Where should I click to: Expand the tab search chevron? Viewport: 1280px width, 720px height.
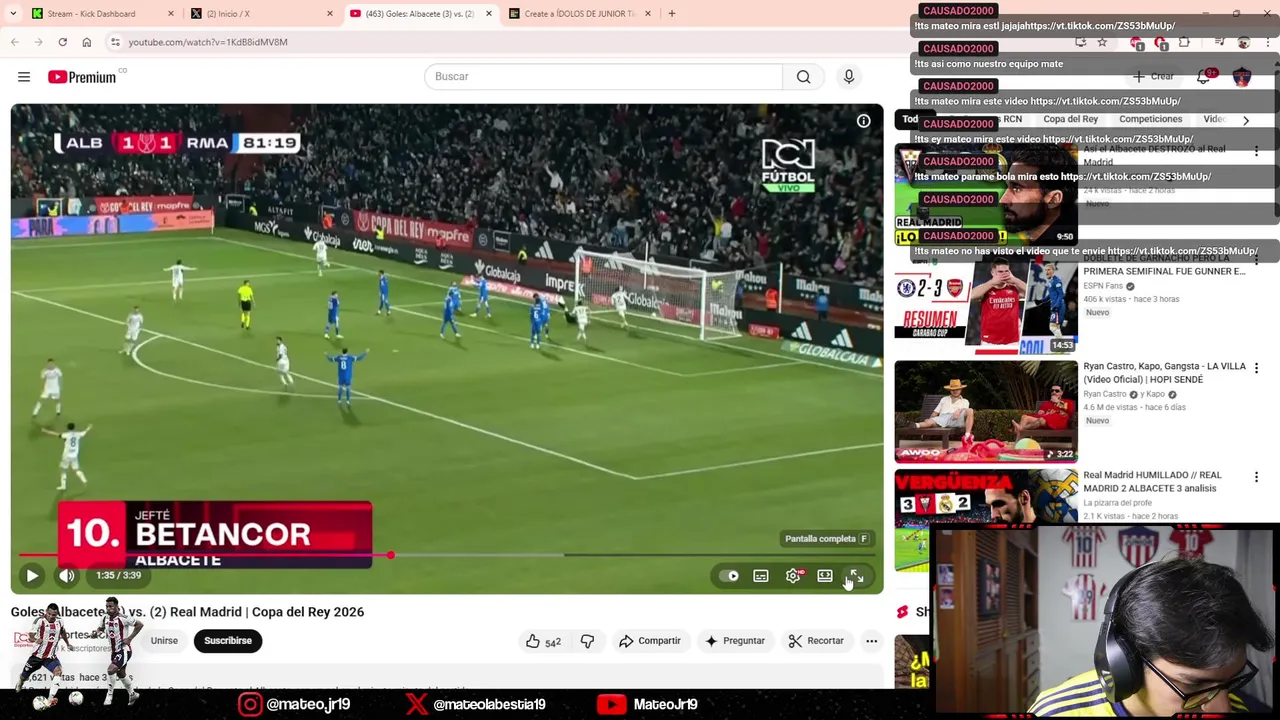coord(12,14)
